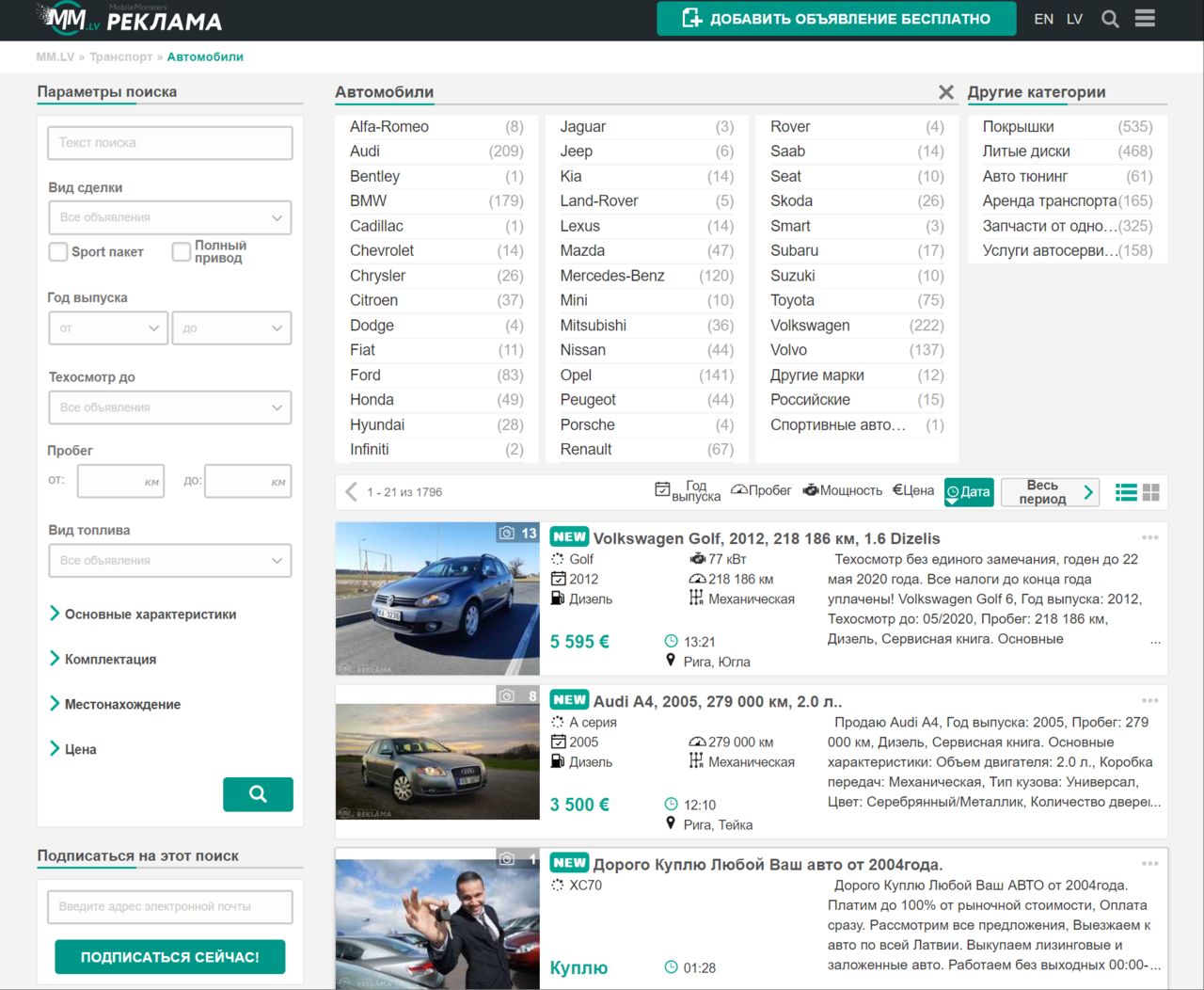This screenshot has width=1204, height=990.
Task: Click the green search button with magnifier
Action: coord(258,794)
